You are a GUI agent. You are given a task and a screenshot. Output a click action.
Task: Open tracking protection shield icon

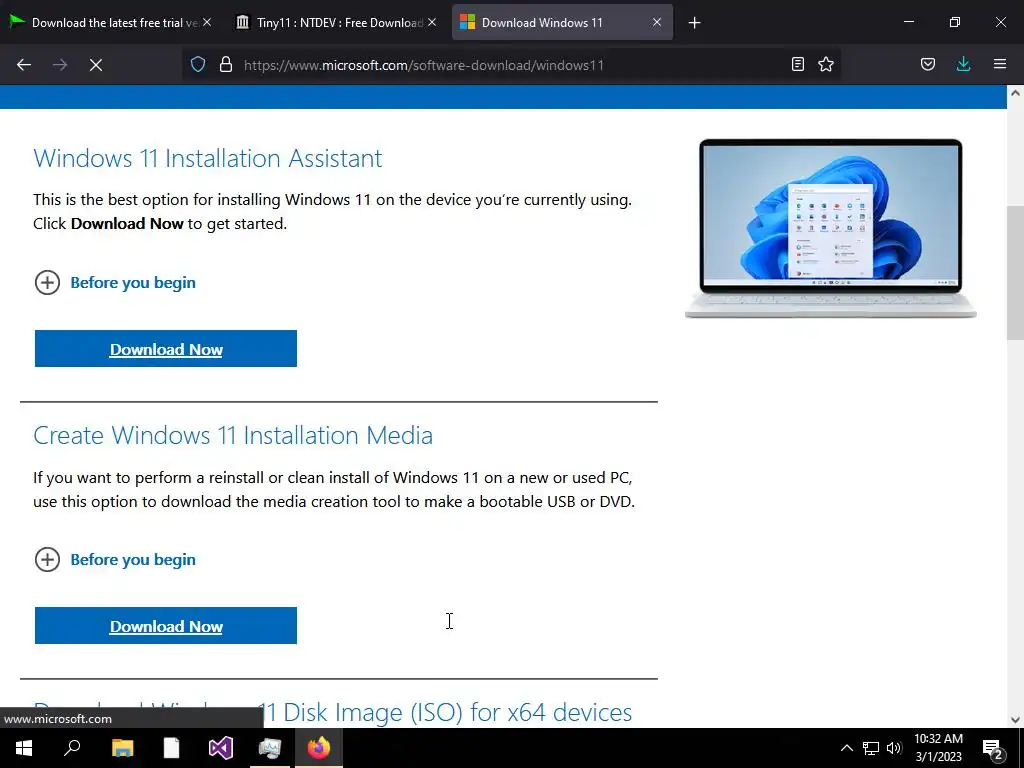(198, 64)
